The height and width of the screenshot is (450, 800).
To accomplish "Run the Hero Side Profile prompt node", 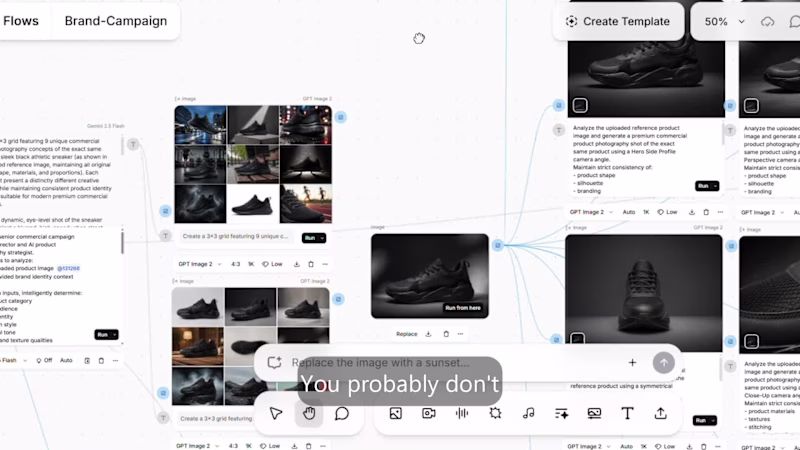I will click(x=703, y=186).
